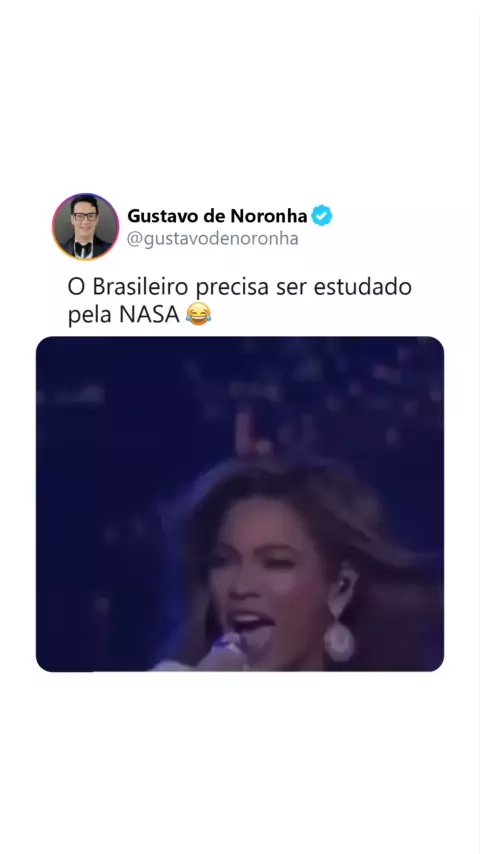Visit the @gustavodenoronha handle

[x=212, y=239]
